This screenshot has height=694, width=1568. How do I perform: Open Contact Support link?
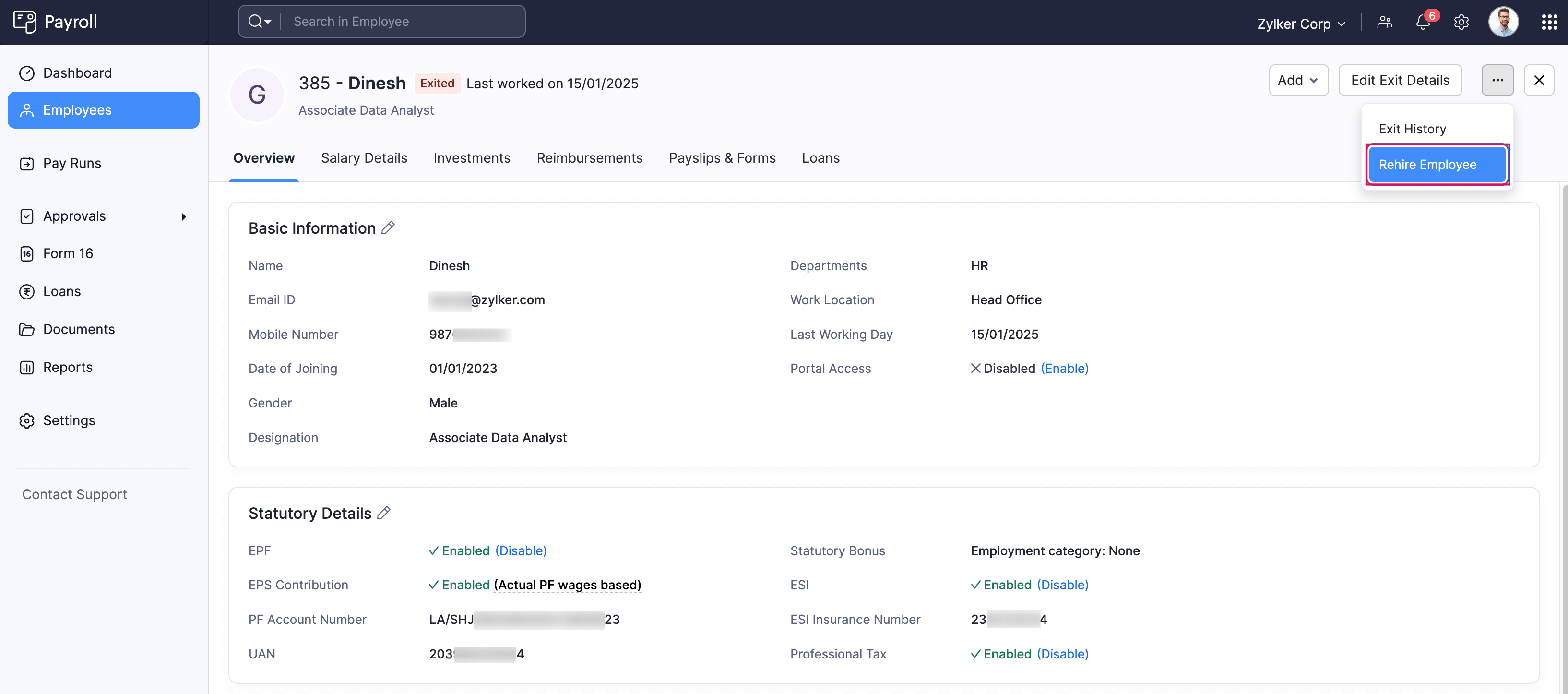[x=75, y=494]
